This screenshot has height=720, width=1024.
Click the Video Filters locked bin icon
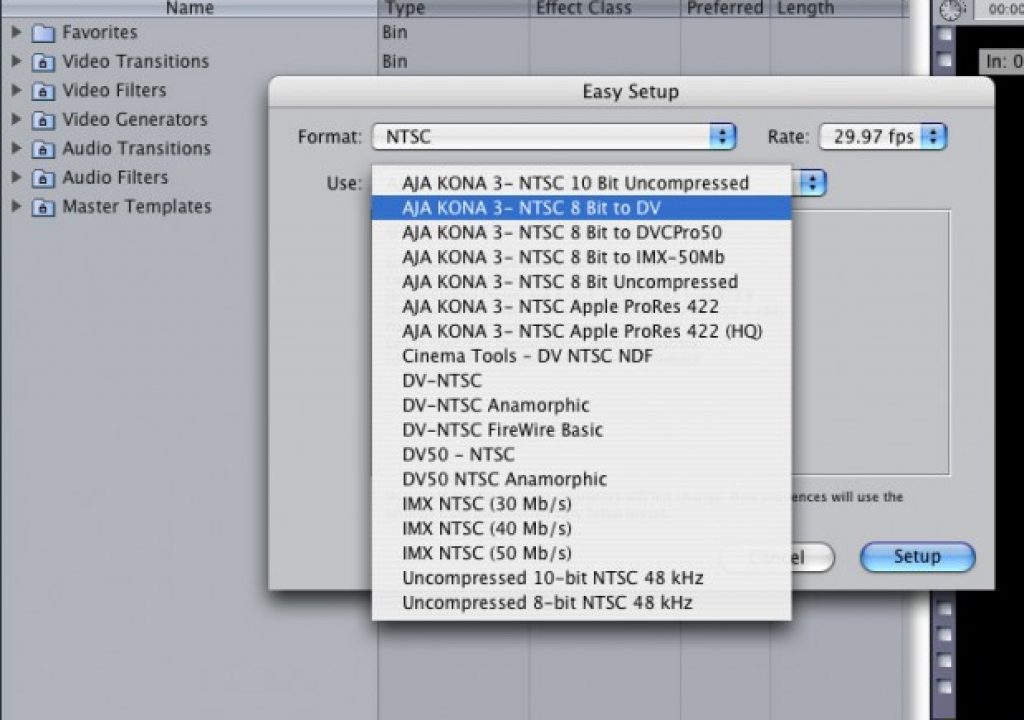coord(43,91)
